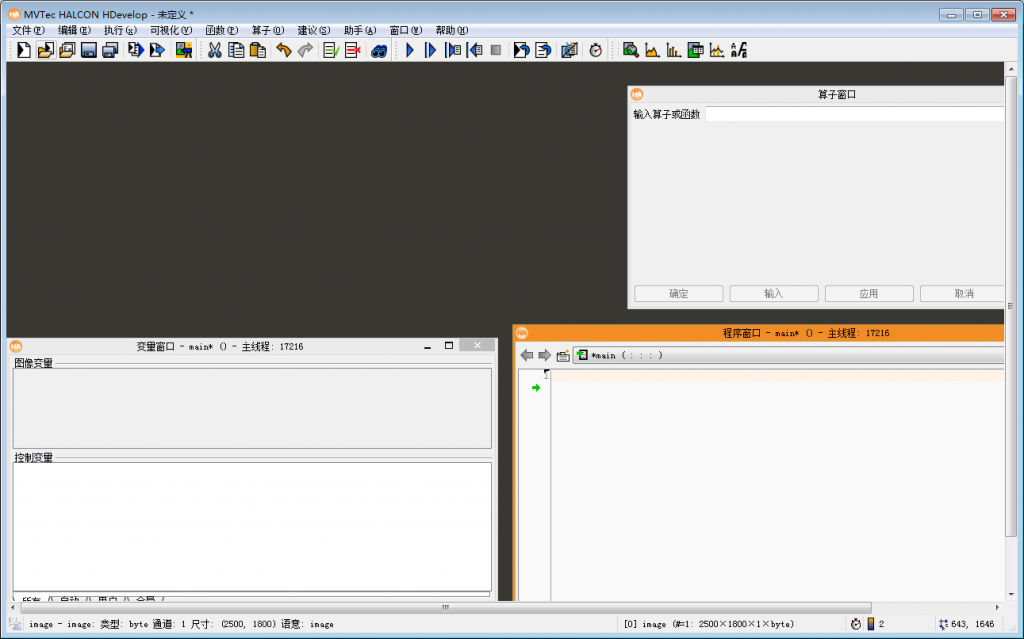Paste from clipboard toolbar icon
The image size is (1024, 639).
[258, 50]
